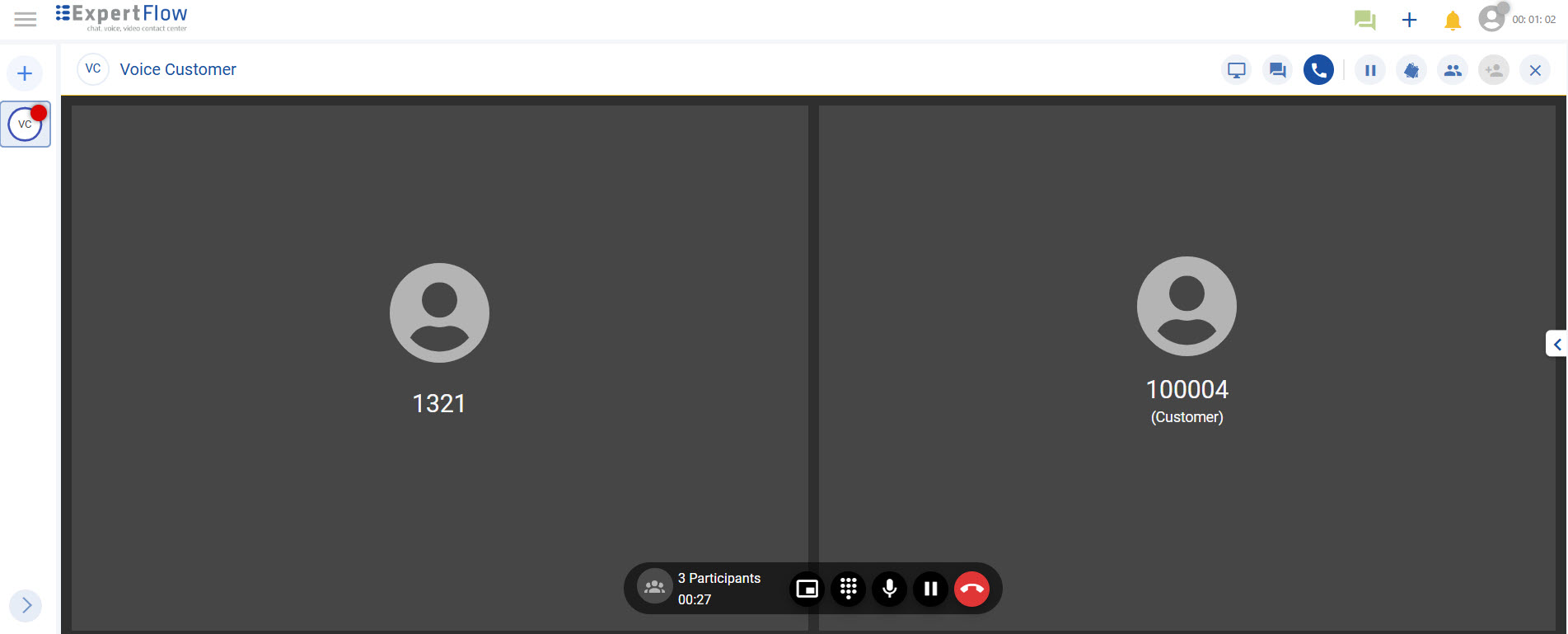End the call with the red hang-up button

[x=971, y=589]
